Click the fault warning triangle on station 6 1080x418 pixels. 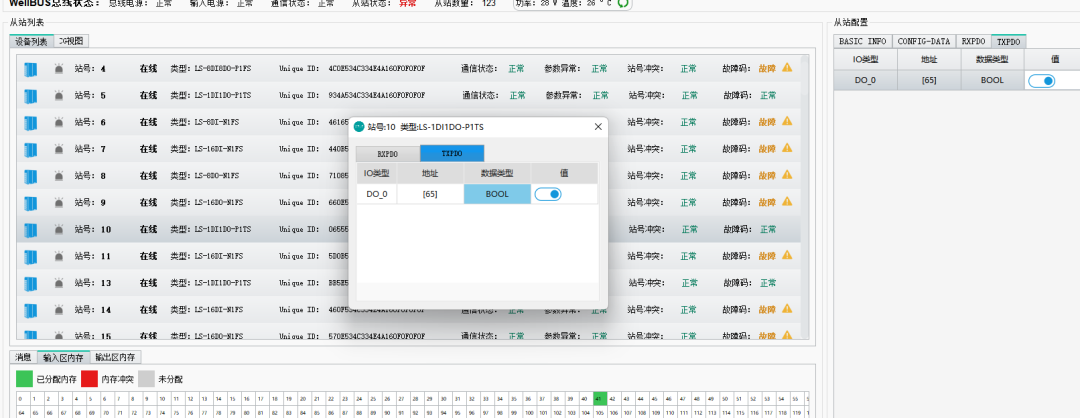[787, 121]
